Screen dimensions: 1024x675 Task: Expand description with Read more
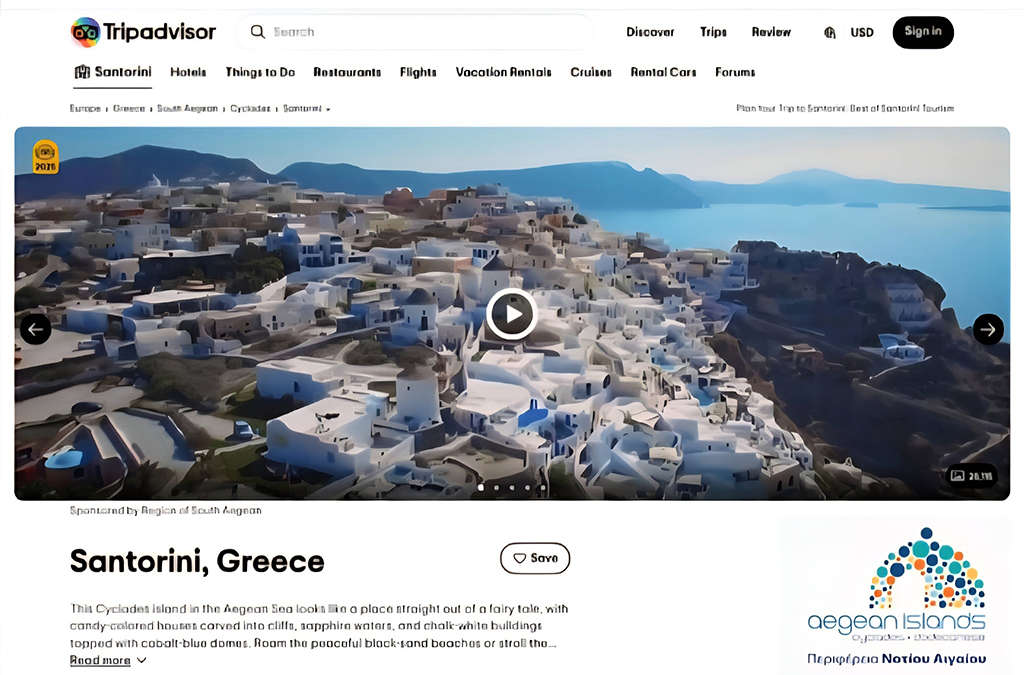108,660
